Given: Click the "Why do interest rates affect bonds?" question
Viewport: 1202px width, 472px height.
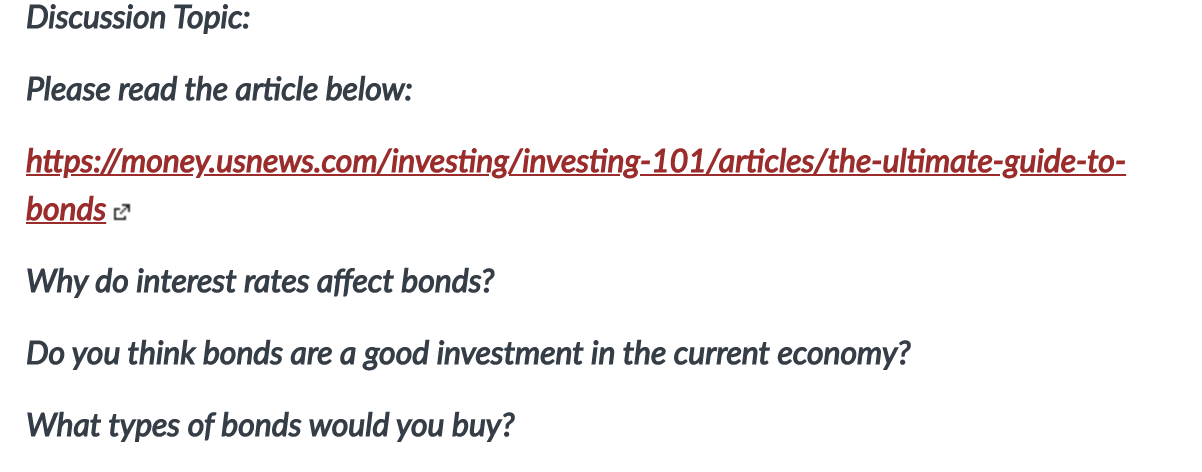Looking at the screenshot, I should click(260, 283).
